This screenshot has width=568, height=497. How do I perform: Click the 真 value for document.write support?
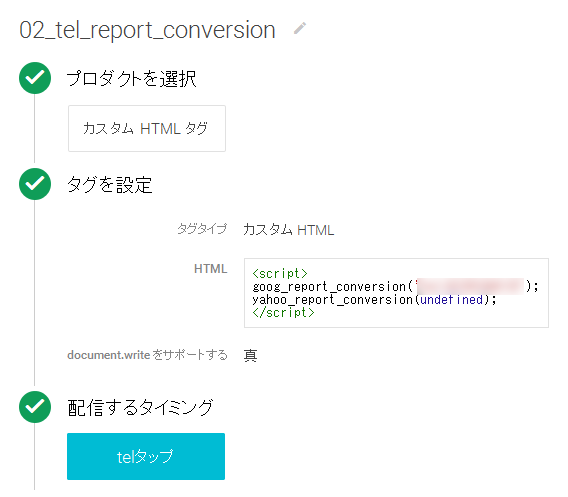(x=250, y=355)
